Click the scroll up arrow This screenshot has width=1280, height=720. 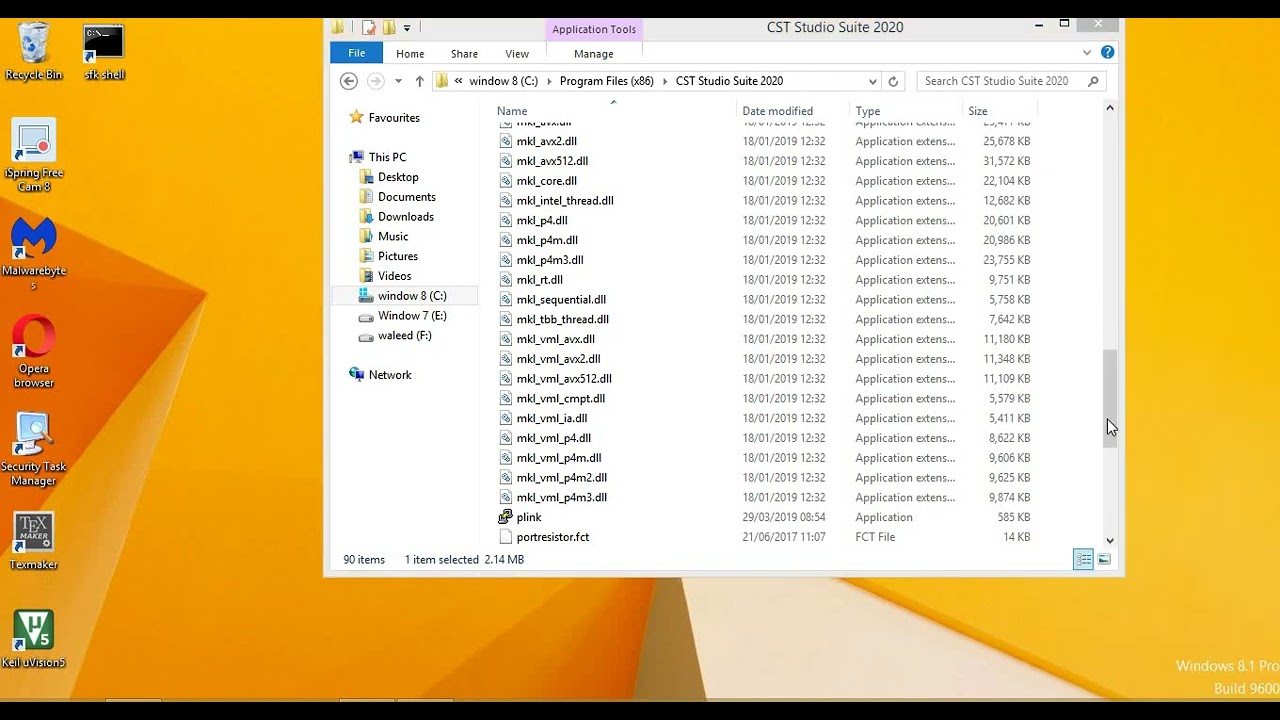1109,108
